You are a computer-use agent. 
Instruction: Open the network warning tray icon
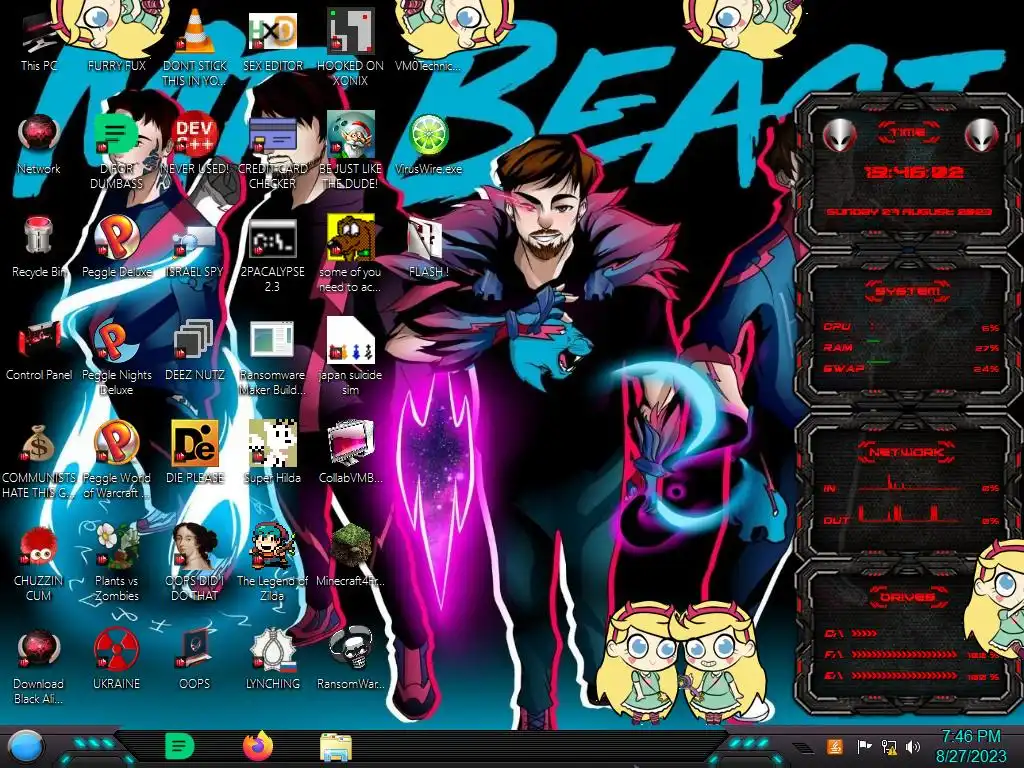click(889, 746)
